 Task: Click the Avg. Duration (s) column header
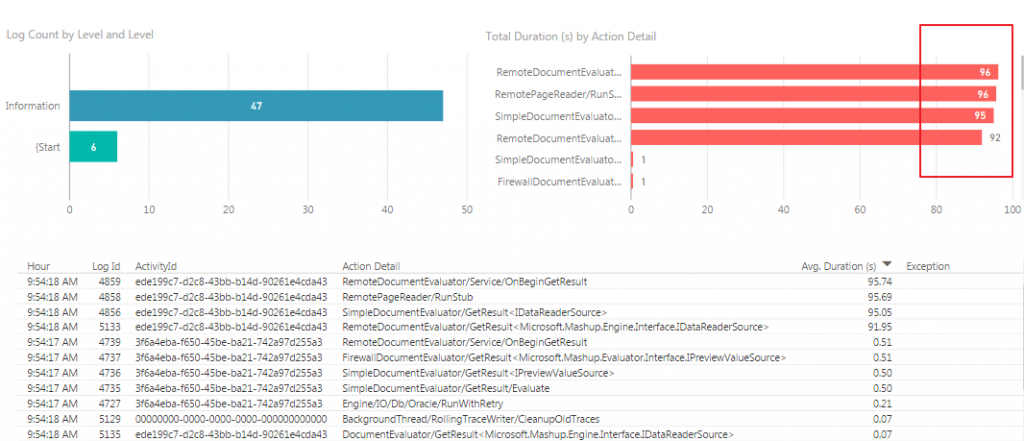839,267
